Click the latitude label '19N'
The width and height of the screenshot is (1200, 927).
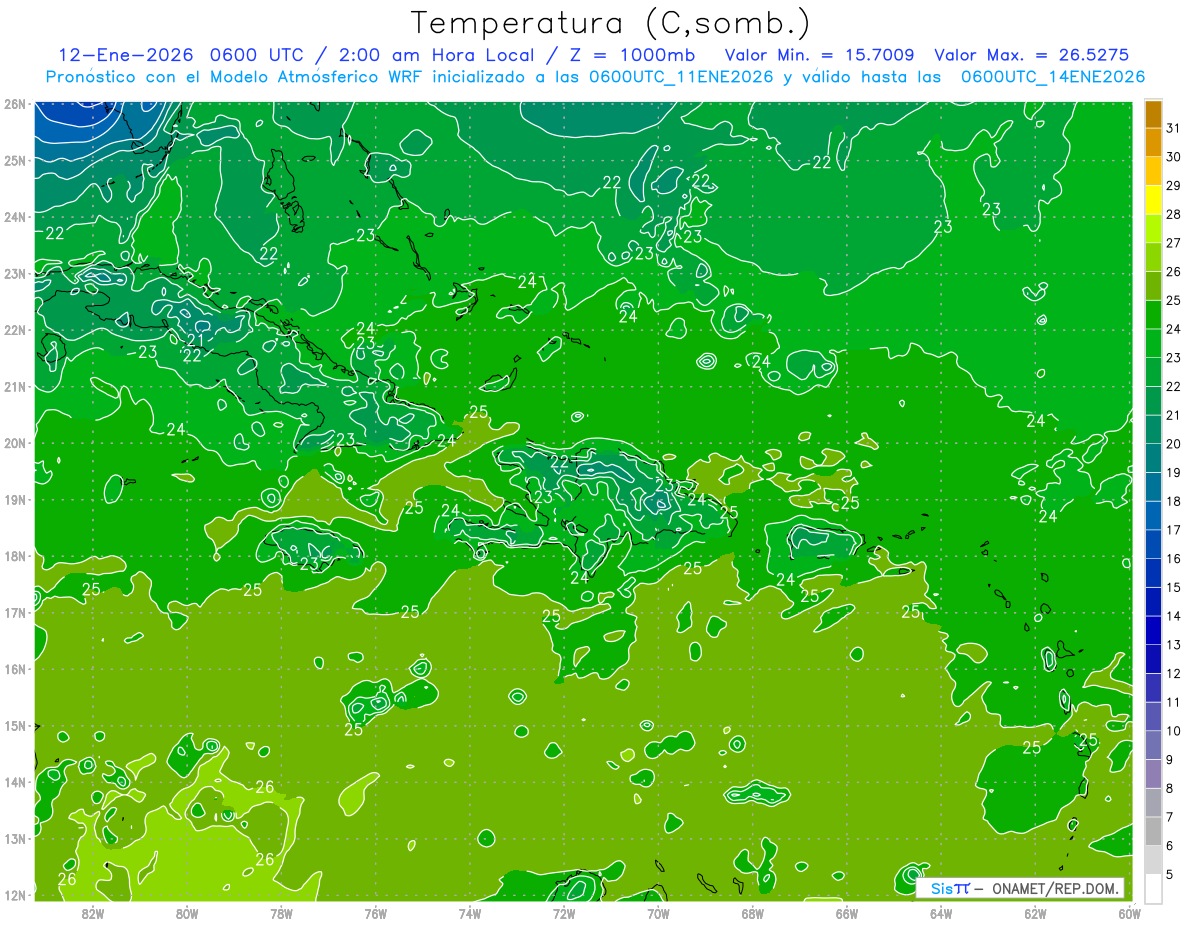(x=15, y=499)
